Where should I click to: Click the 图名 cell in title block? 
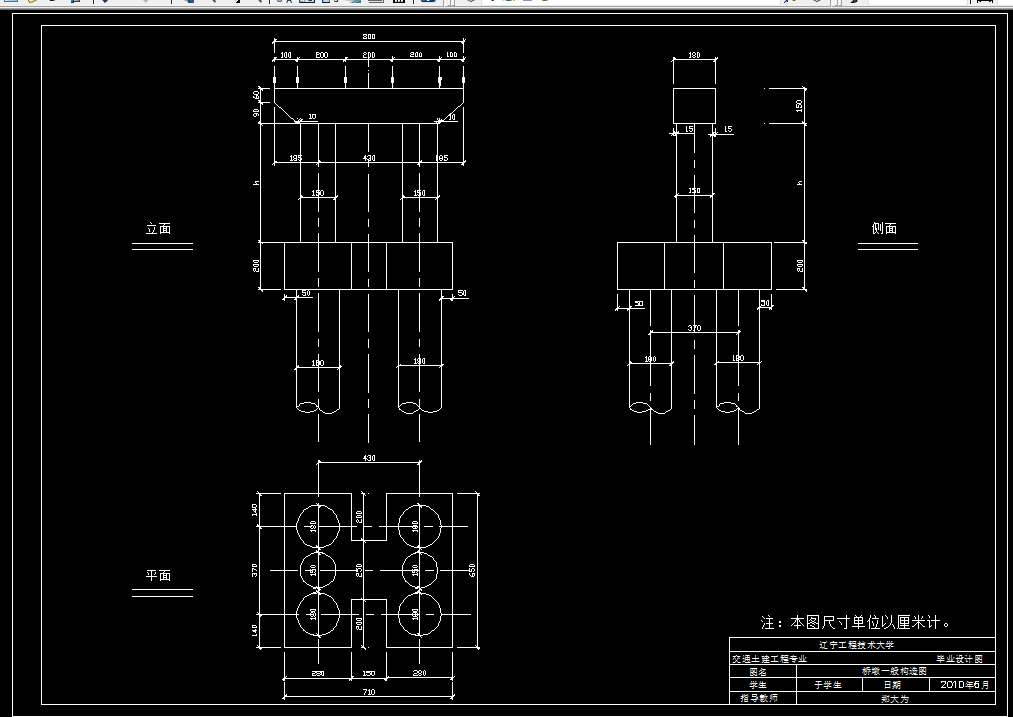[x=758, y=672]
